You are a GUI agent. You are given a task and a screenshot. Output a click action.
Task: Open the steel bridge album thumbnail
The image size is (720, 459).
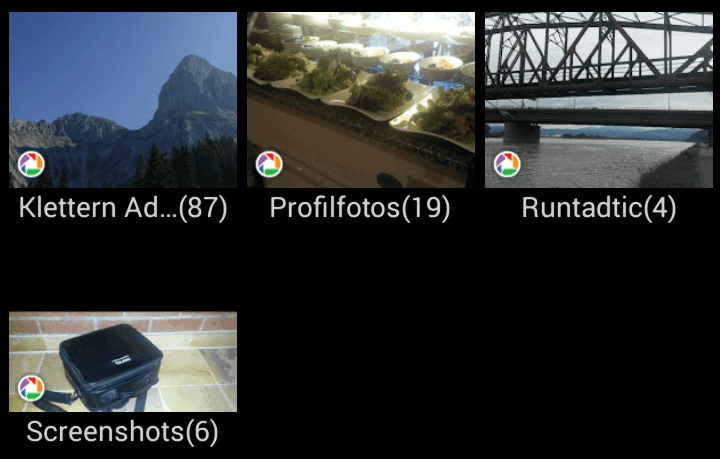tap(599, 100)
